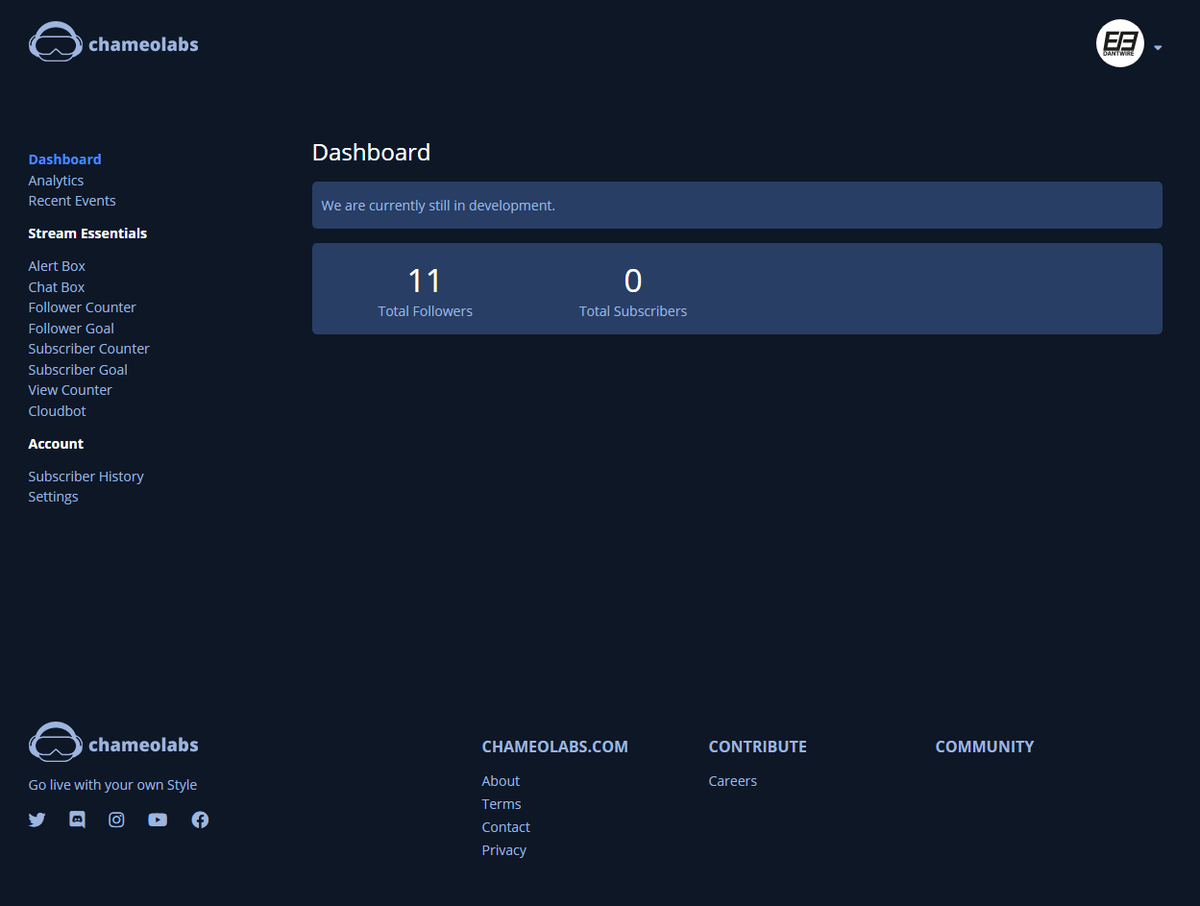Viewport: 1200px width, 906px height.
Task: Click the CONTRIBUTE footer heading
Action: click(758, 747)
